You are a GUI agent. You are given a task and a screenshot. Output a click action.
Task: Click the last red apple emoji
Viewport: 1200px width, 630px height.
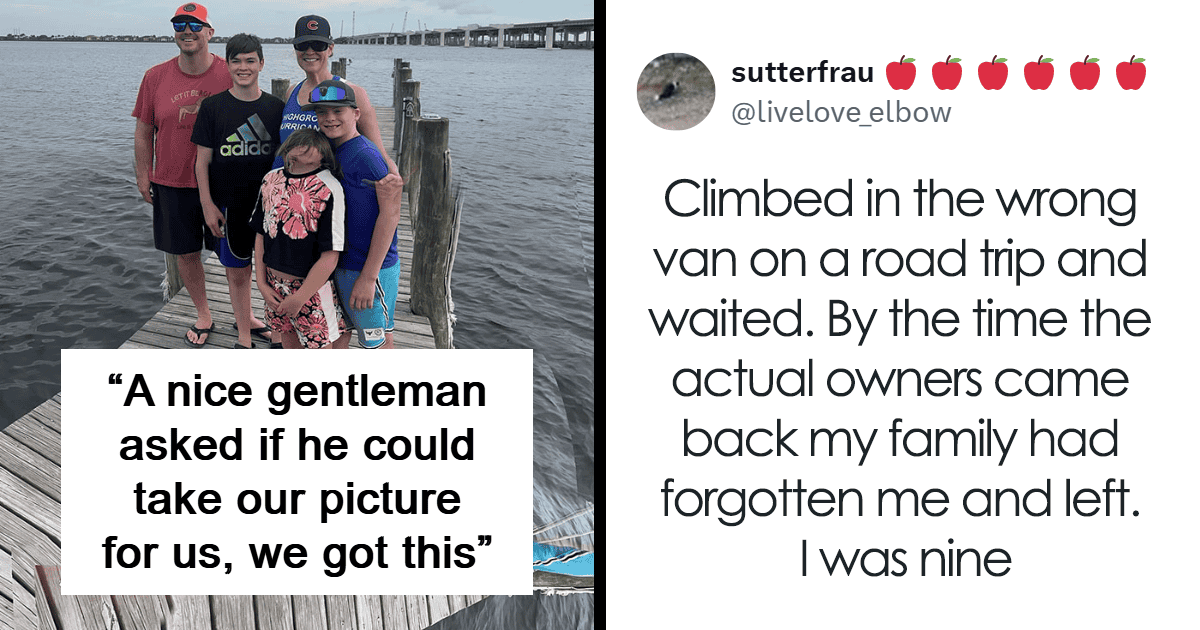[x=1131, y=73]
